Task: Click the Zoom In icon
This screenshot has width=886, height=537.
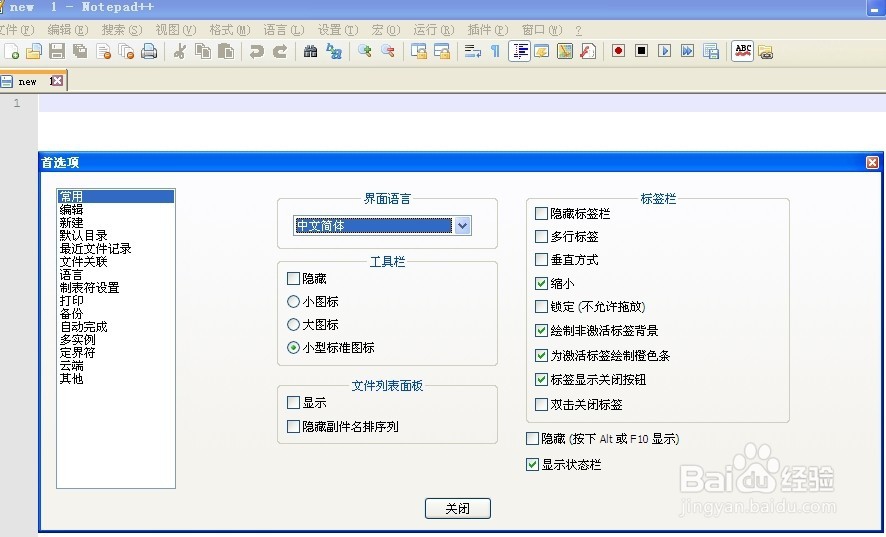Action: [x=364, y=51]
